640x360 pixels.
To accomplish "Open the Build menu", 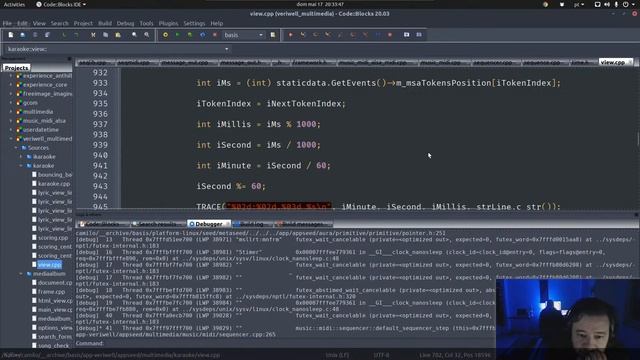I will [105, 23].
